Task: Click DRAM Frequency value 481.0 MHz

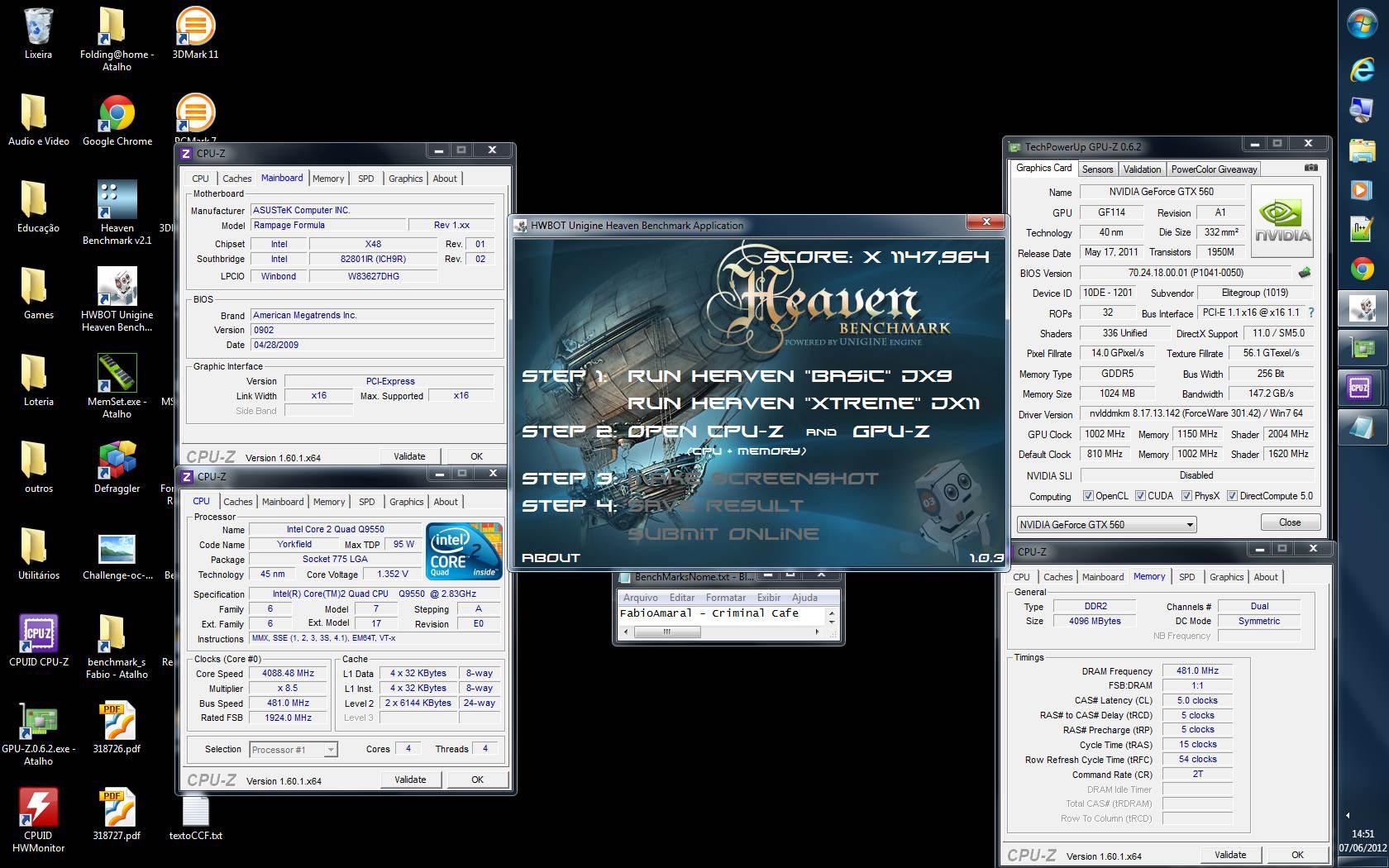Action: click(x=1197, y=670)
